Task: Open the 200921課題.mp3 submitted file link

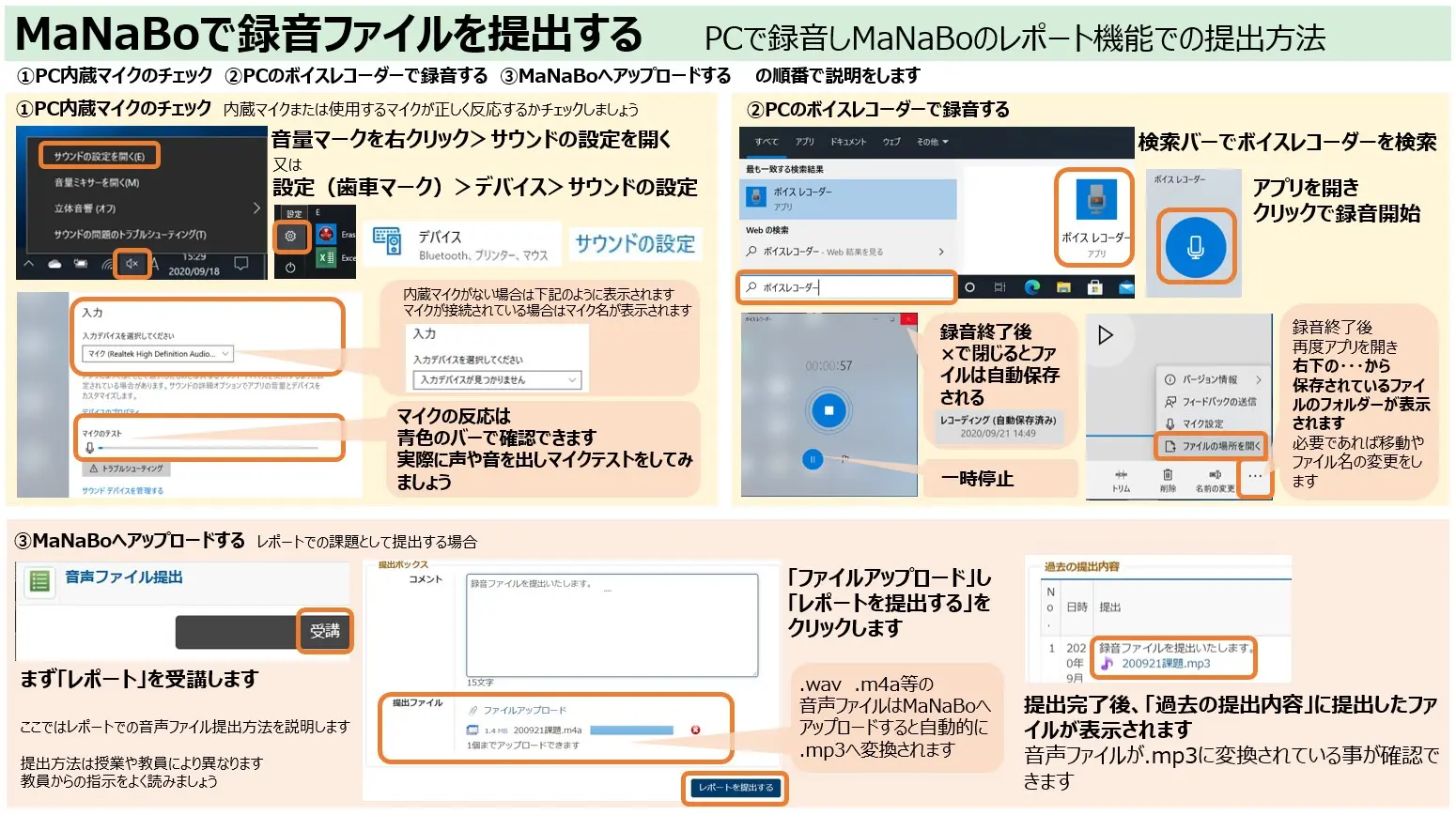Action: (1166, 664)
